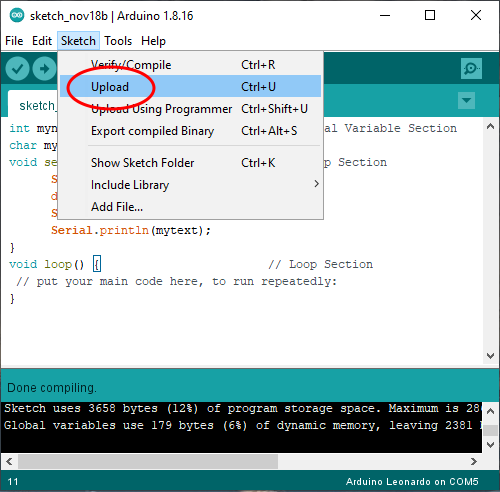The height and width of the screenshot is (492, 500).
Task: Close the open Sketch menu
Action: [x=78, y=41]
